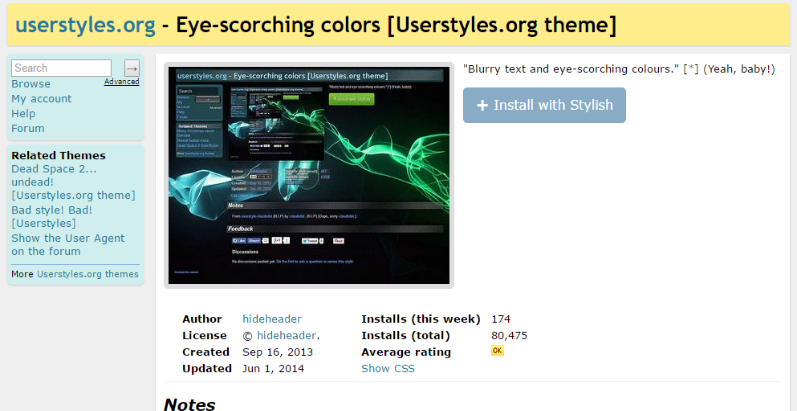
Task: Open My account page
Action: (x=42, y=99)
